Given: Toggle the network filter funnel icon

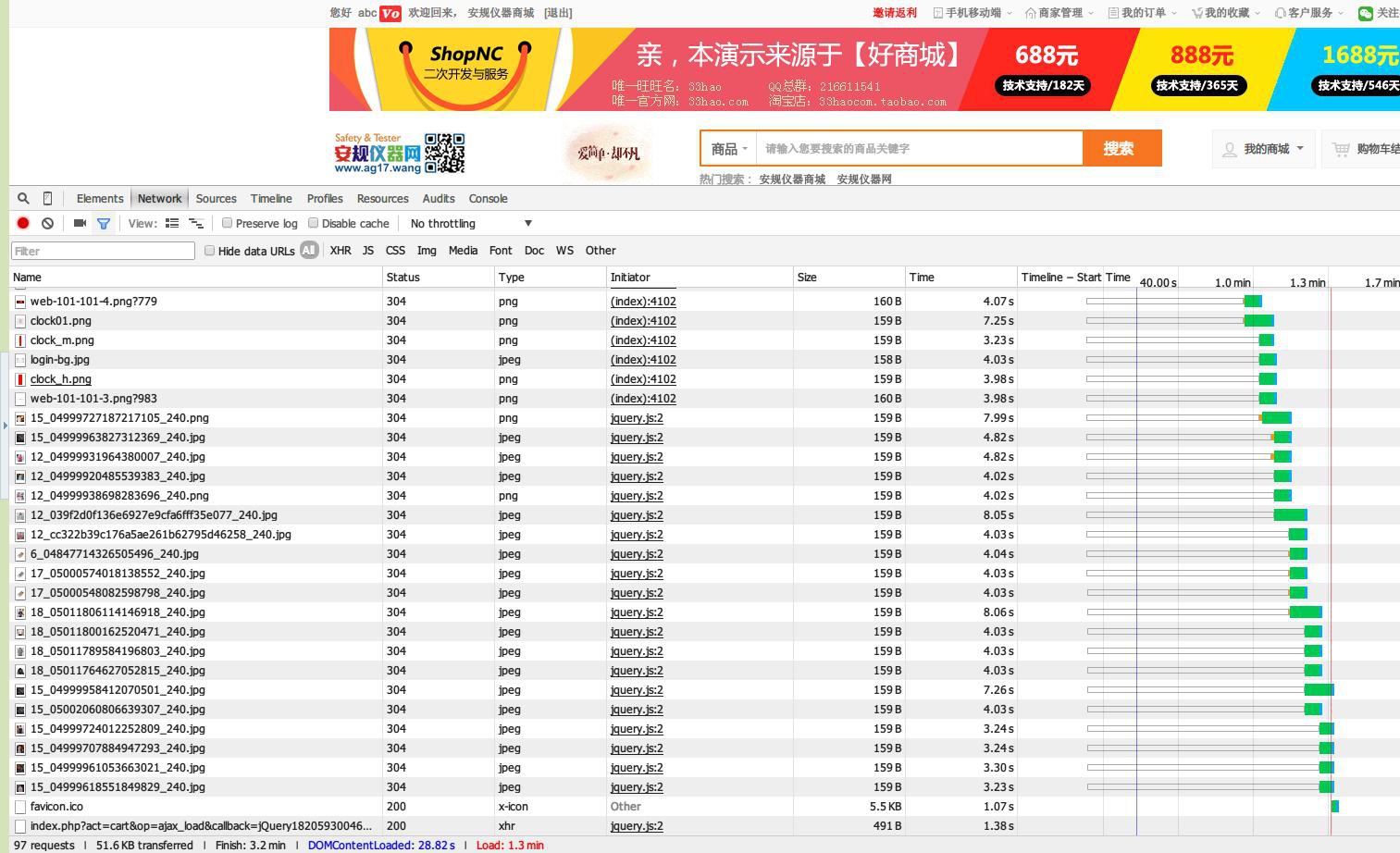Looking at the screenshot, I should pos(104,223).
